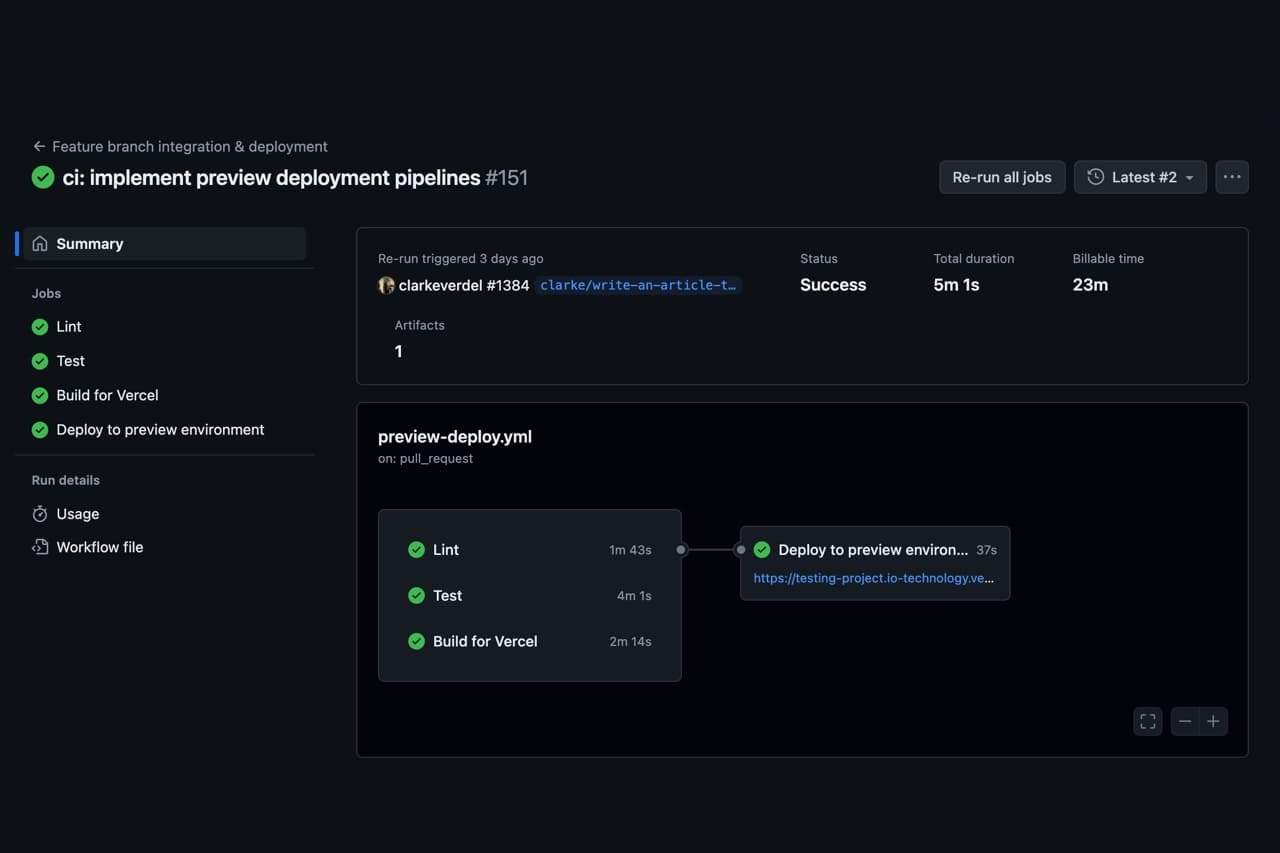The height and width of the screenshot is (853, 1280).
Task: Click the green check on the Deploy graph node
Action: [x=762, y=549]
